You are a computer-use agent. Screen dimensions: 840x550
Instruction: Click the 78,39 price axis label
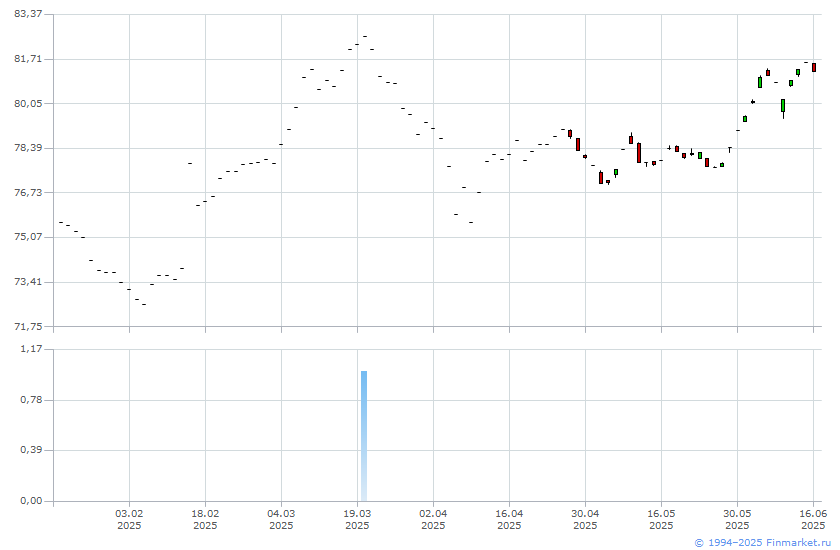click(x=28, y=147)
